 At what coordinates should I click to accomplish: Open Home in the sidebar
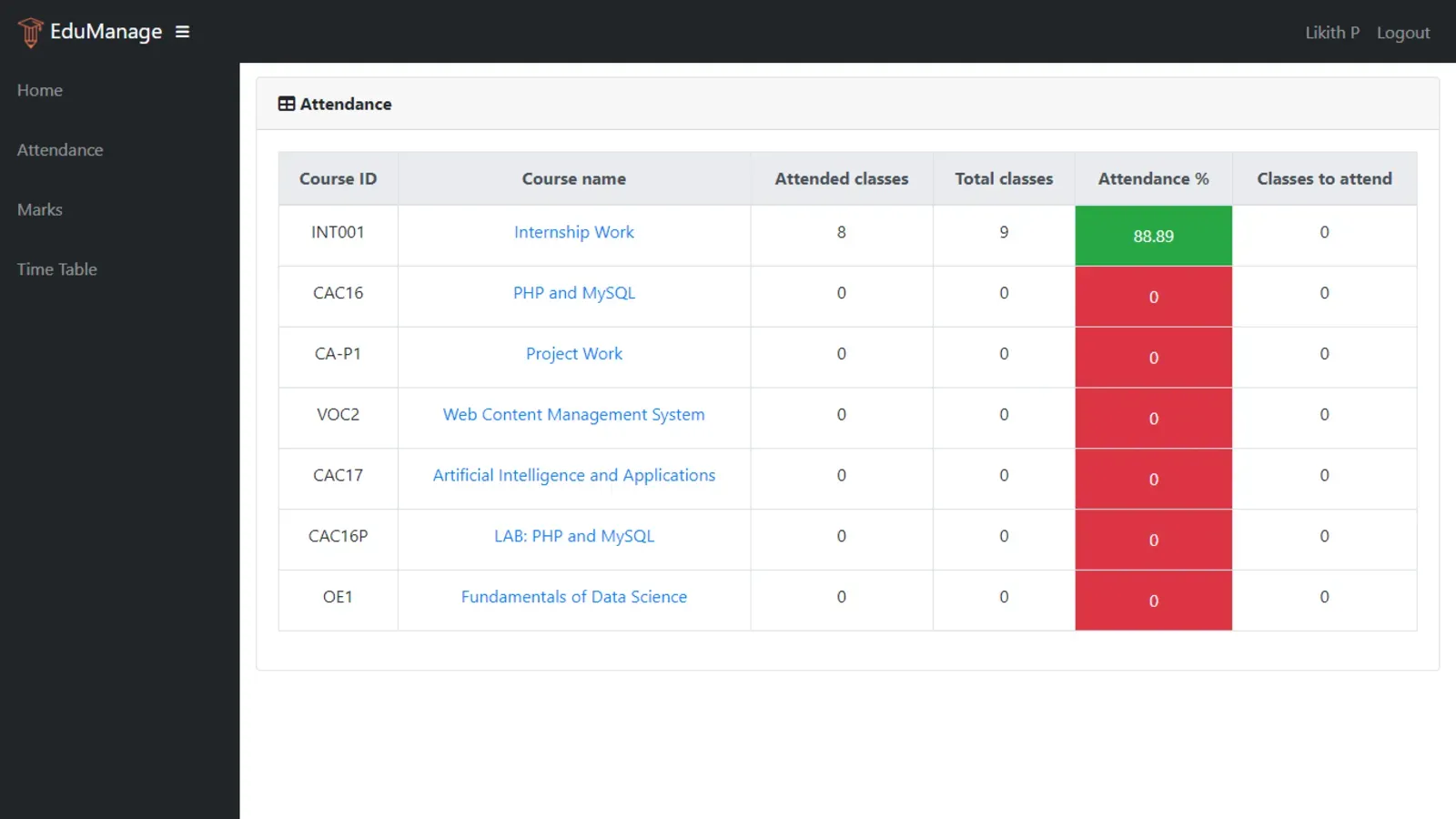[x=40, y=90]
